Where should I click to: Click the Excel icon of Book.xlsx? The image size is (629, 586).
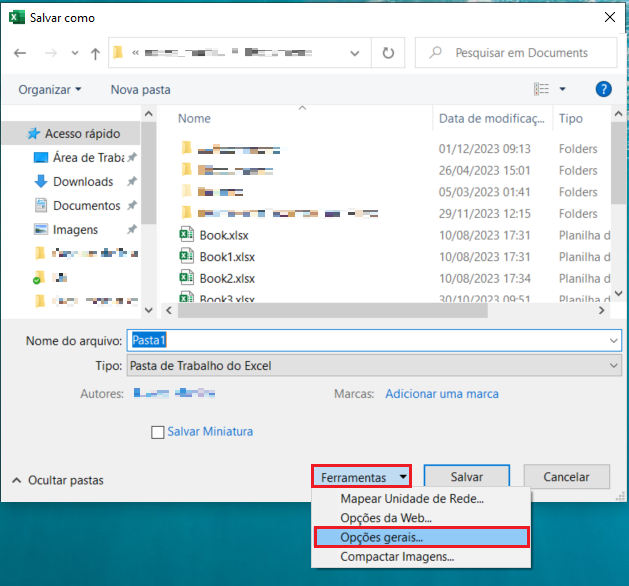click(186, 234)
